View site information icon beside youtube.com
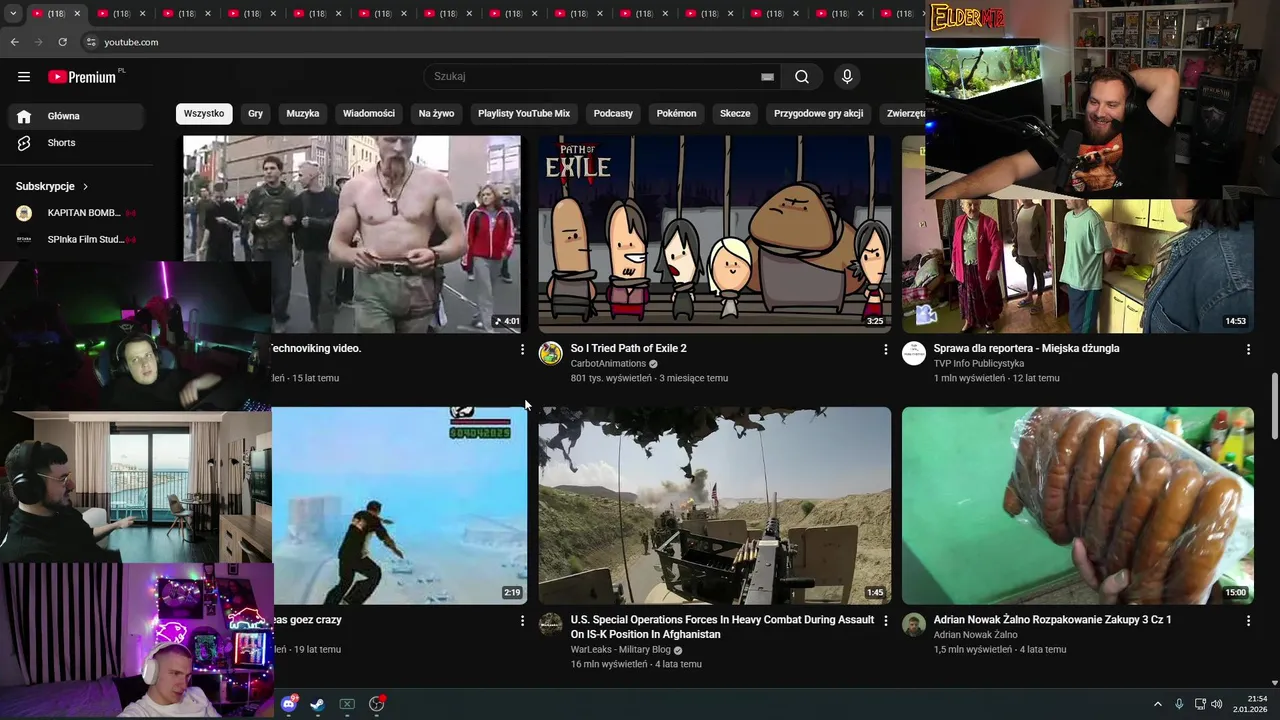This screenshot has width=1280, height=720. (91, 42)
